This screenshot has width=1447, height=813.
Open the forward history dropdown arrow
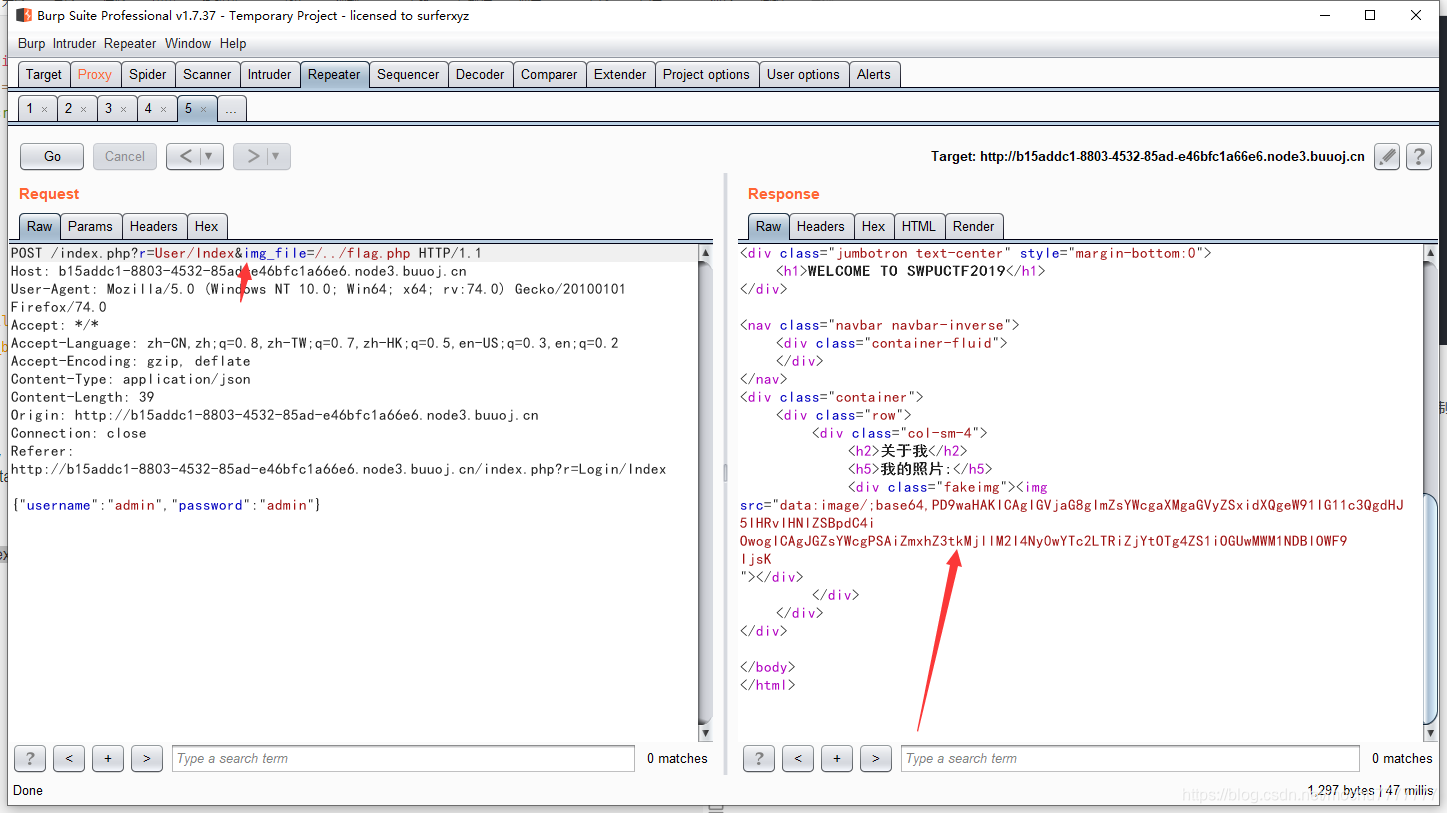coord(278,156)
